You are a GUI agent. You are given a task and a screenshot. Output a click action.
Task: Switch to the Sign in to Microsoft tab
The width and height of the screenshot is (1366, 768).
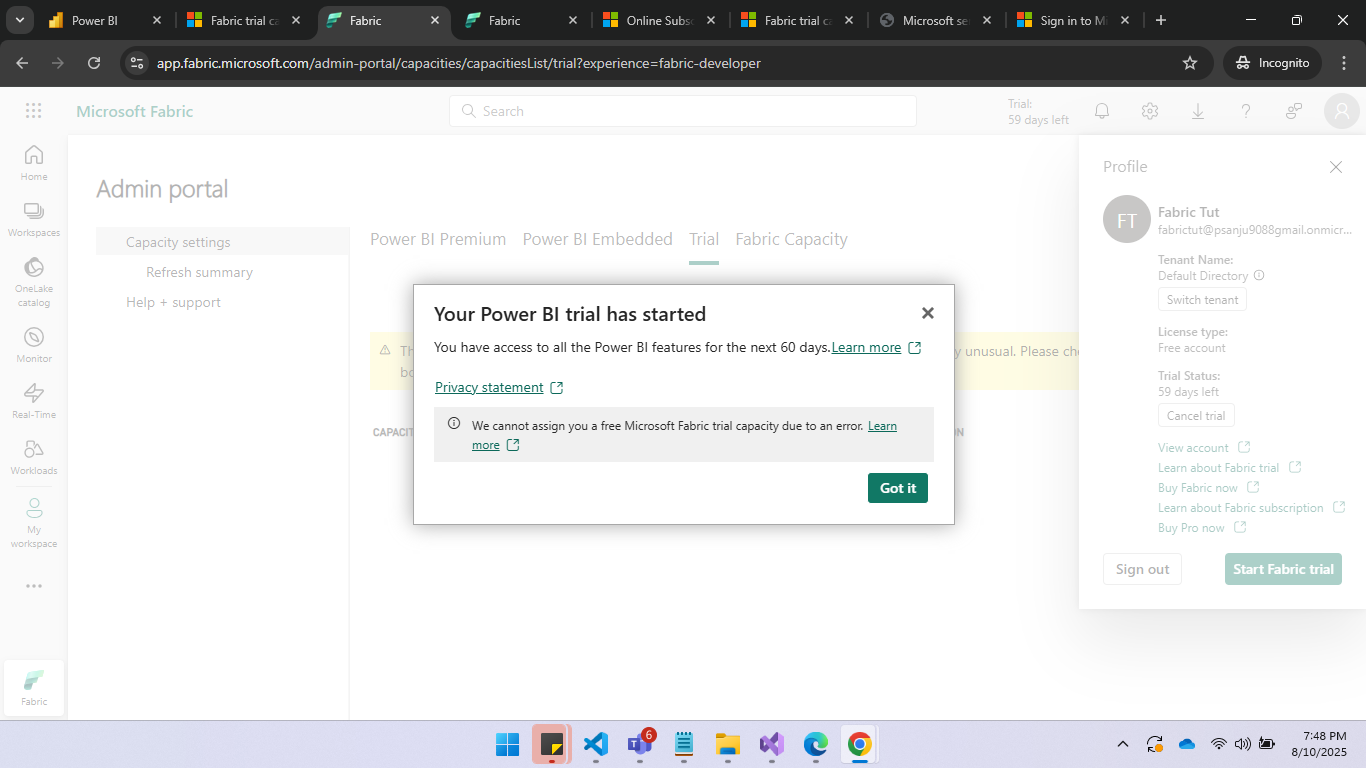1073,20
